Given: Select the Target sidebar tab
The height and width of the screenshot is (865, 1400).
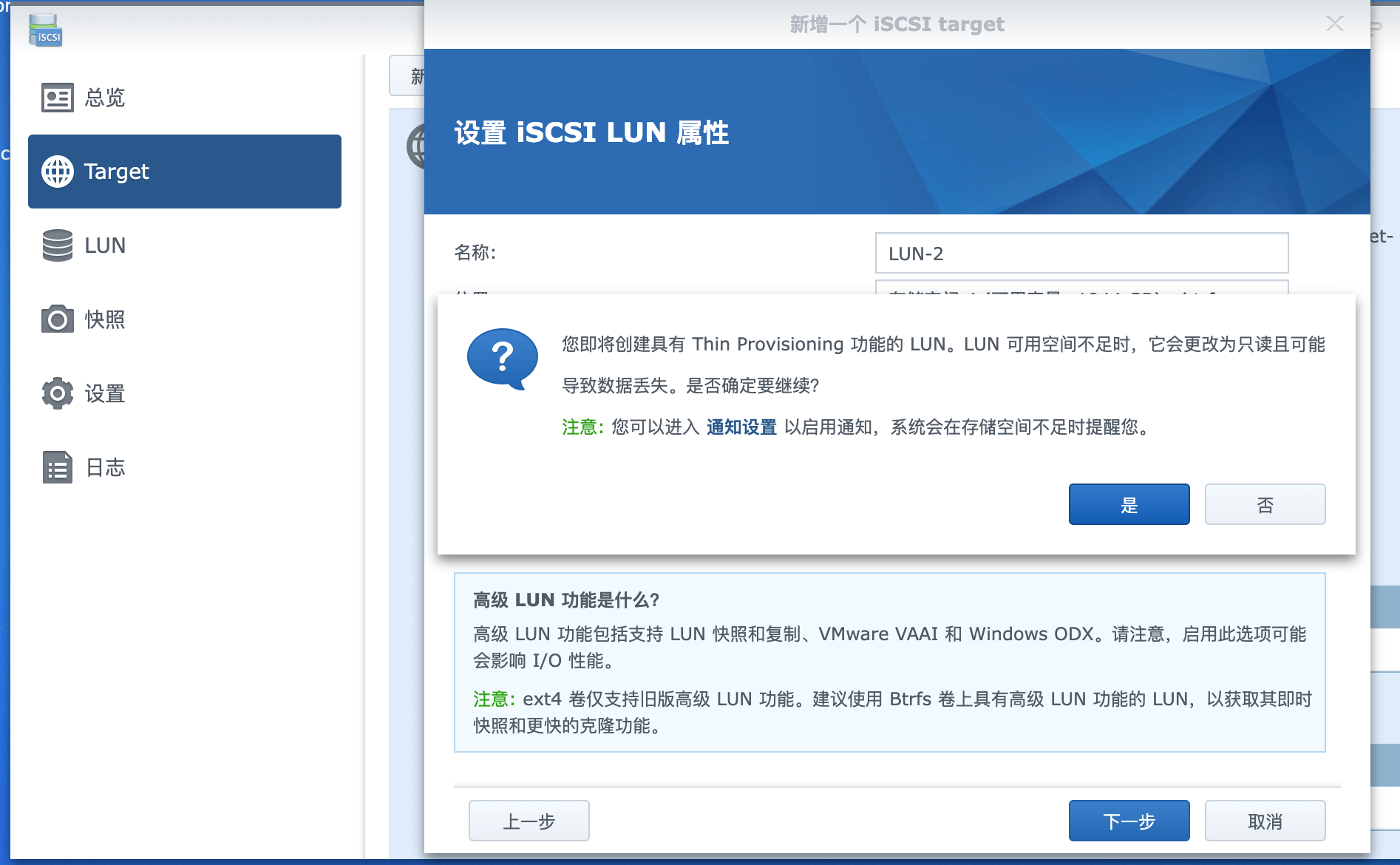Looking at the screenshot, I should [185, 172].
